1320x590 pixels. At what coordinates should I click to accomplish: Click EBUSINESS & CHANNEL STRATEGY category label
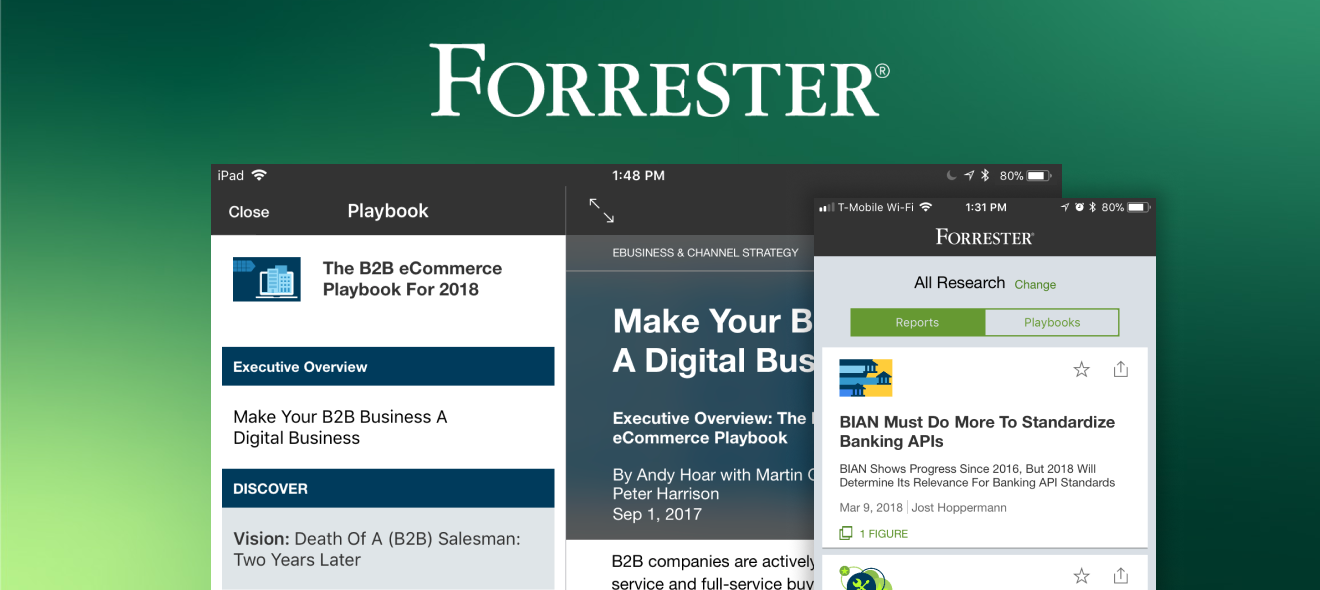706,252
